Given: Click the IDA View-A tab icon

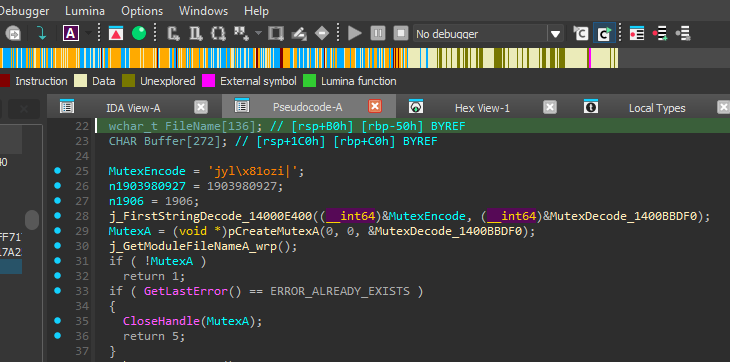Looking at the screenshot, I should point(67,107).
